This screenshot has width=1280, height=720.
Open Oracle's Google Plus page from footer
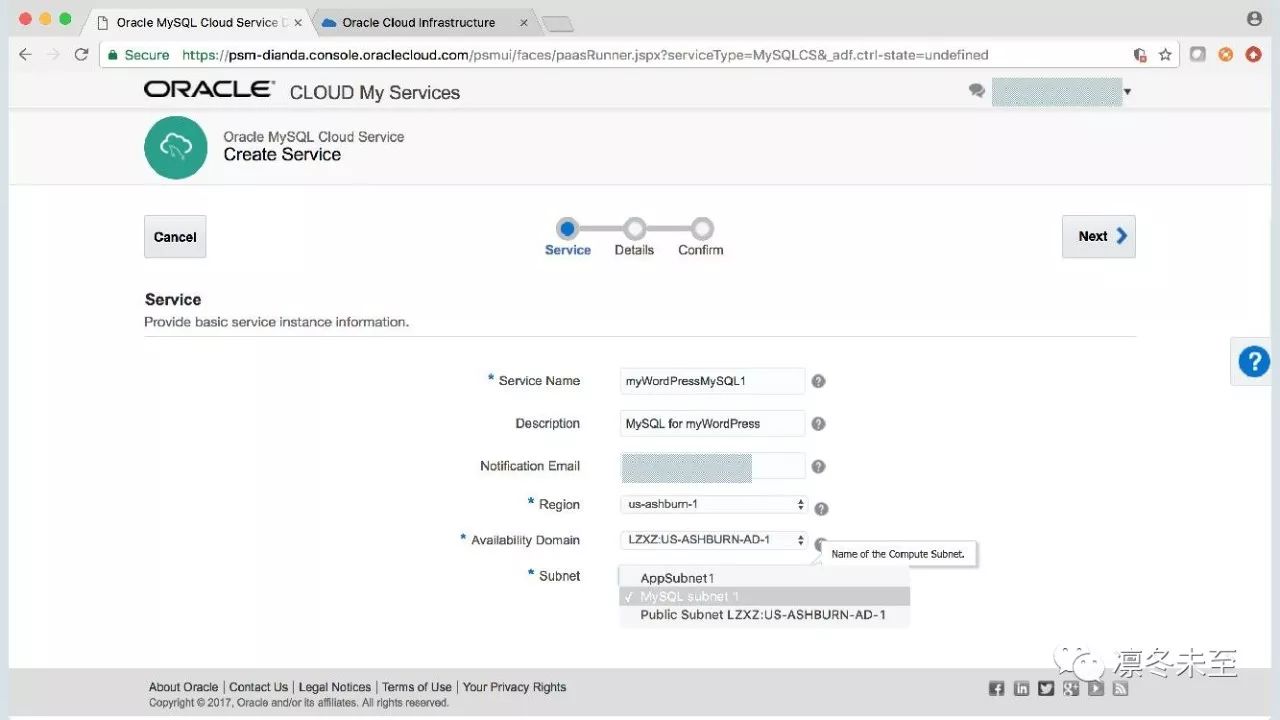(1071, 688)
